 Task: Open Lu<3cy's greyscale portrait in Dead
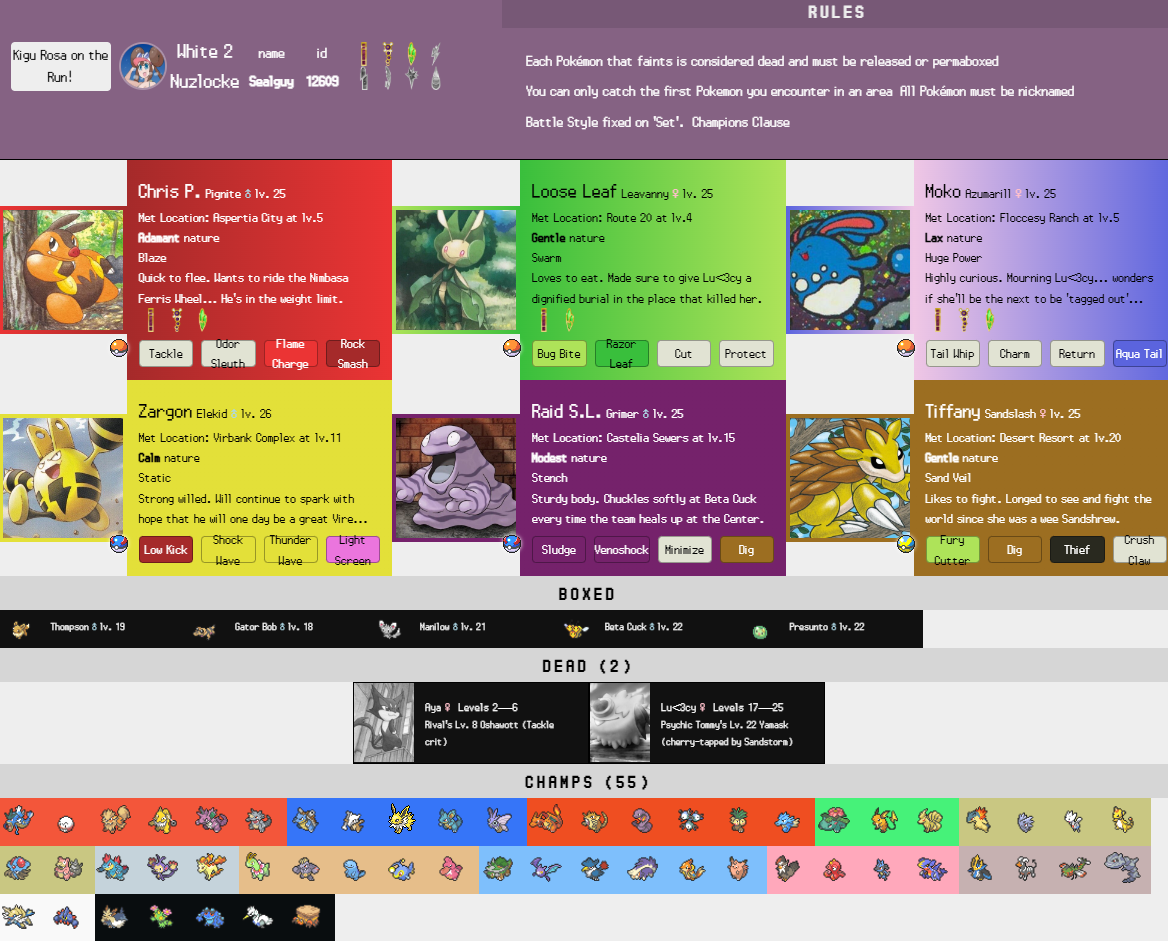(620, 723)
